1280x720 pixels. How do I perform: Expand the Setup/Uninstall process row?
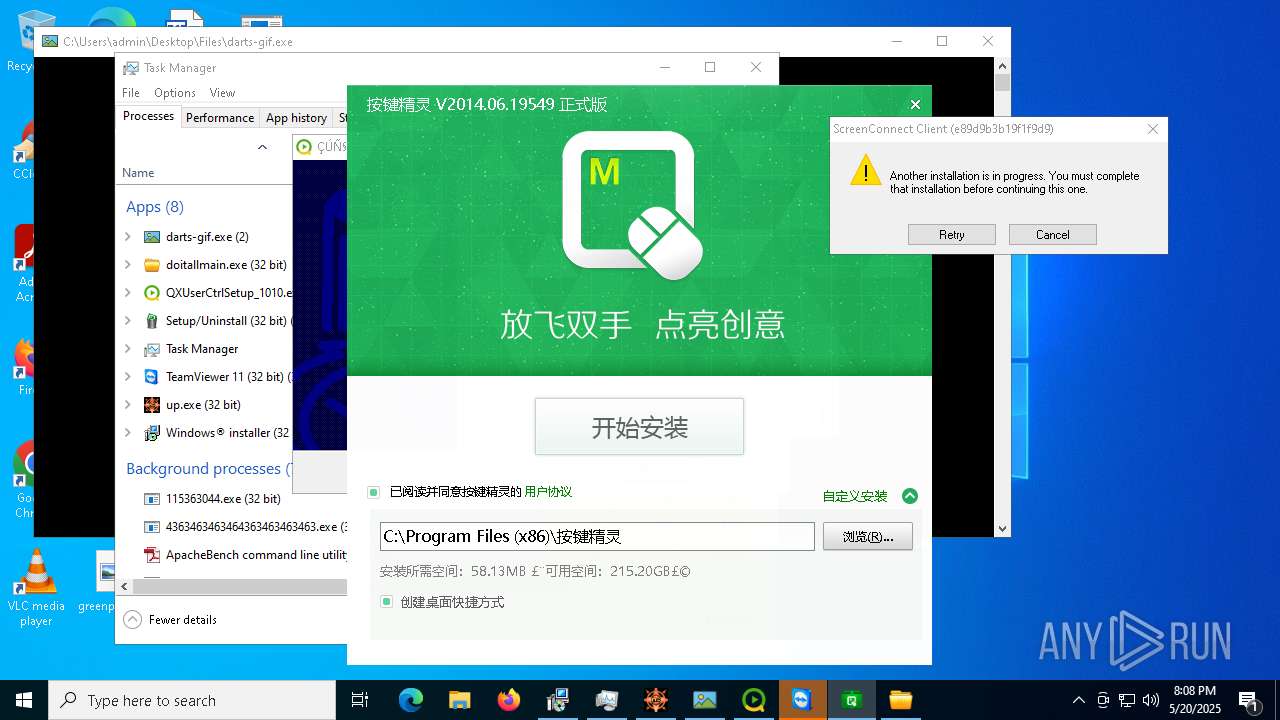[x=128, y=321]
